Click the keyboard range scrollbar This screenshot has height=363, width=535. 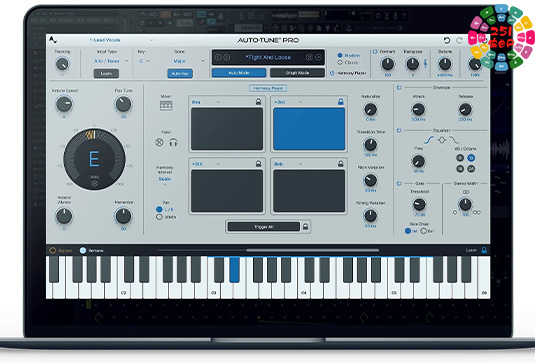[x=313, y=250]
